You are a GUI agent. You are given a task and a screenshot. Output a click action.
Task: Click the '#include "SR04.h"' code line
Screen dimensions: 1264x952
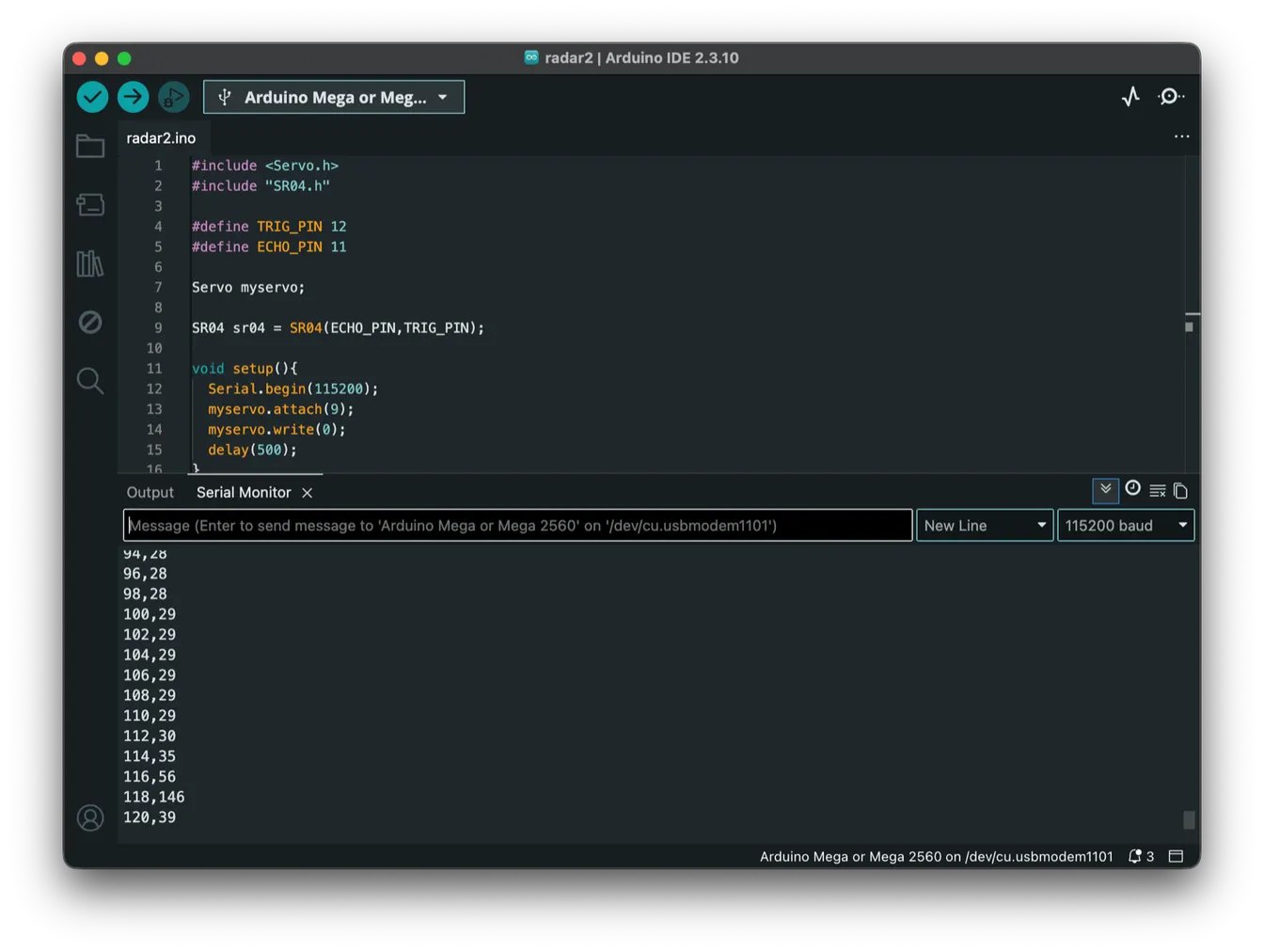(x=261, y=186)
